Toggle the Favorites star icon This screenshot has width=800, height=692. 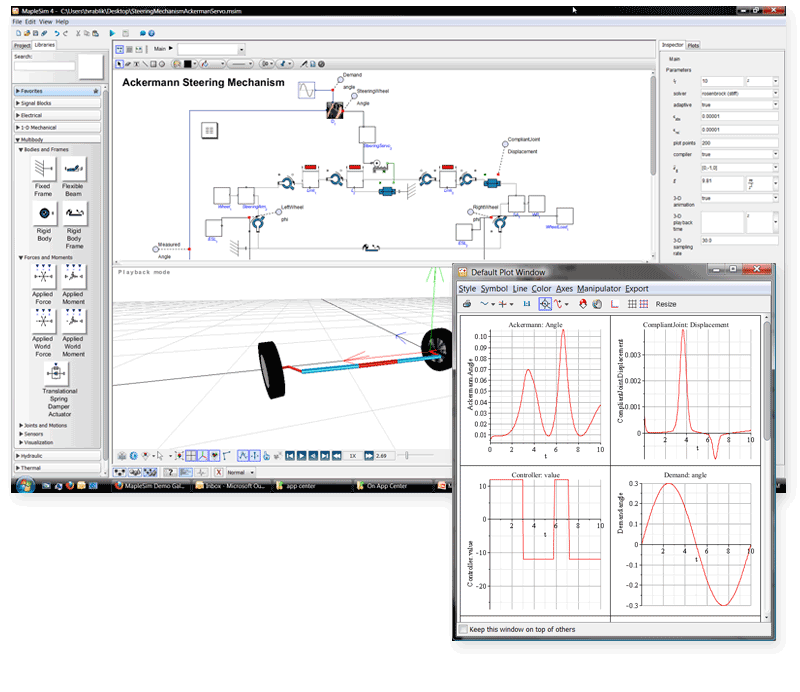95,90
